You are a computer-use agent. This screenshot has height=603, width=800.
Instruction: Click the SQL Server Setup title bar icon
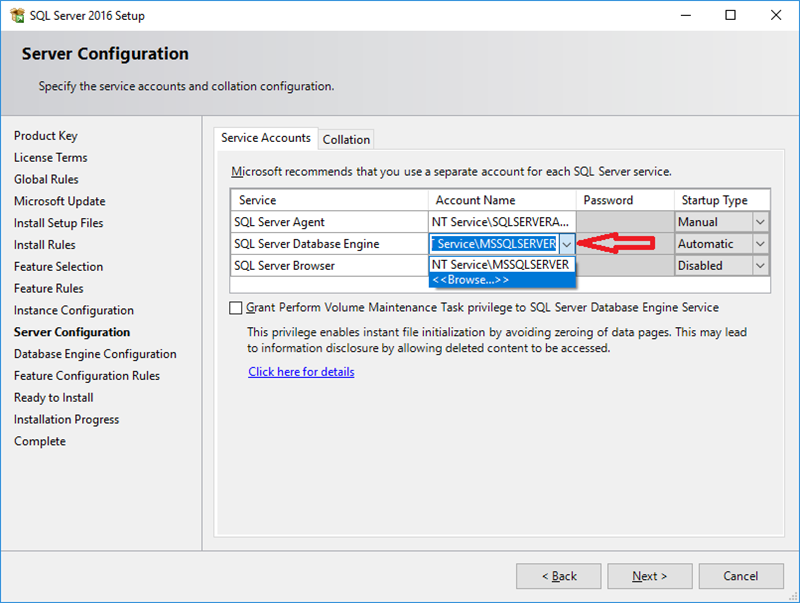coord(16,15)
